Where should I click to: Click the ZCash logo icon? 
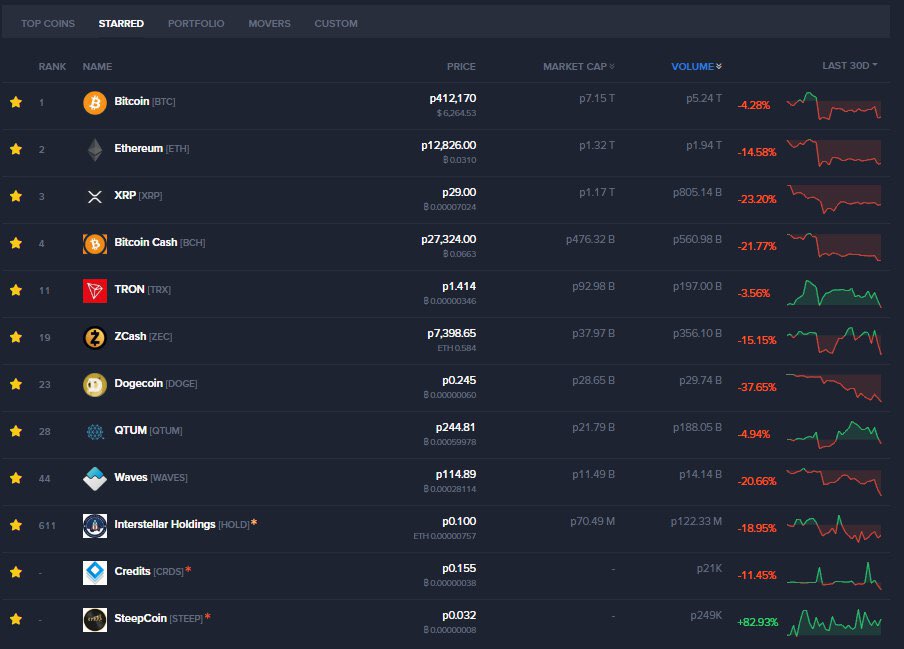pyautogui.click(x=95, y=338)
